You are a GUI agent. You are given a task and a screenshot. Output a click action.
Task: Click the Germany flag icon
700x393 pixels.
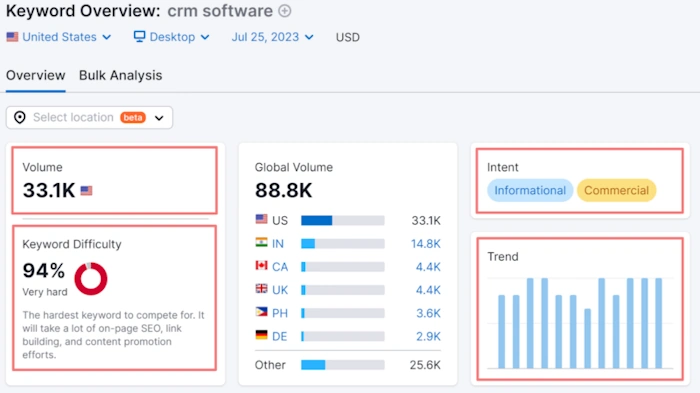tap(261, 335)
